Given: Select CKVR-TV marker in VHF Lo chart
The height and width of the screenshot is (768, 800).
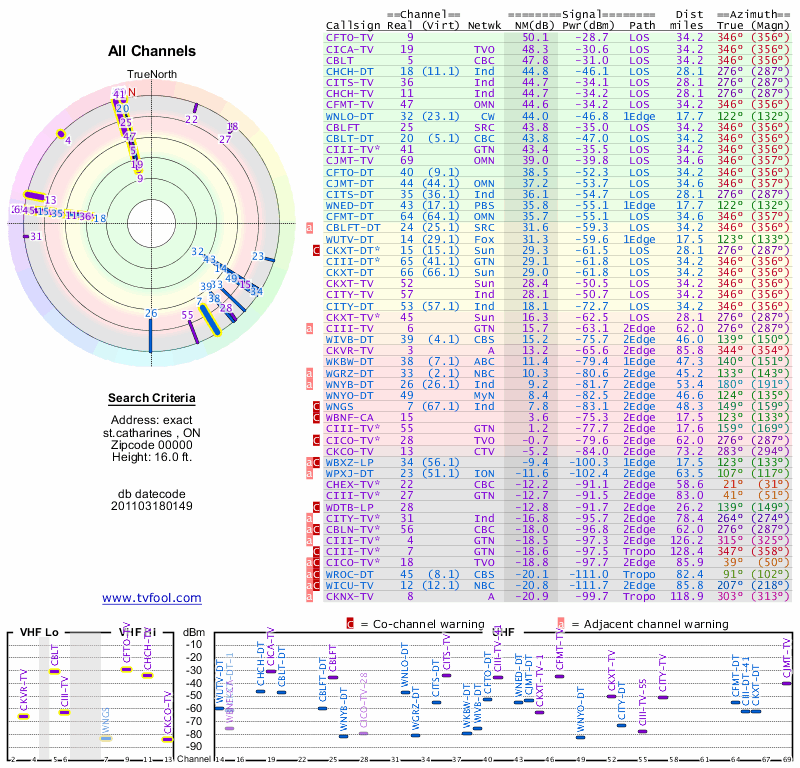Looking at the screenshot, I should point(24,716).
